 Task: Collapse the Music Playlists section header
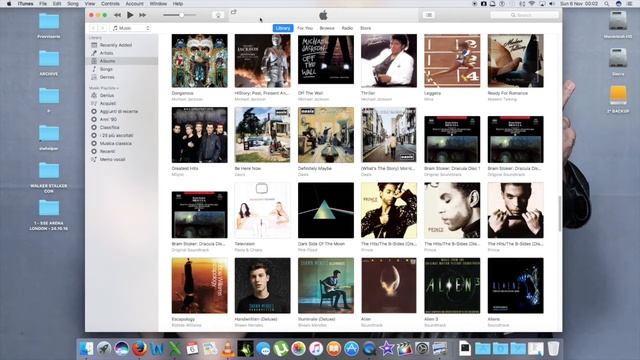104,88
